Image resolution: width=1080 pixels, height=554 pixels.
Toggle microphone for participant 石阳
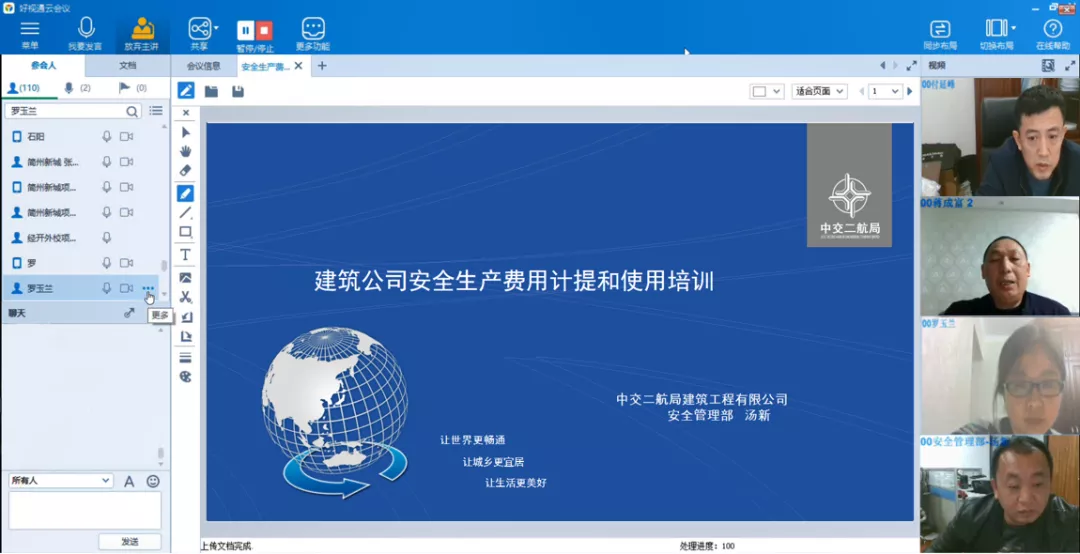(107, 136)
